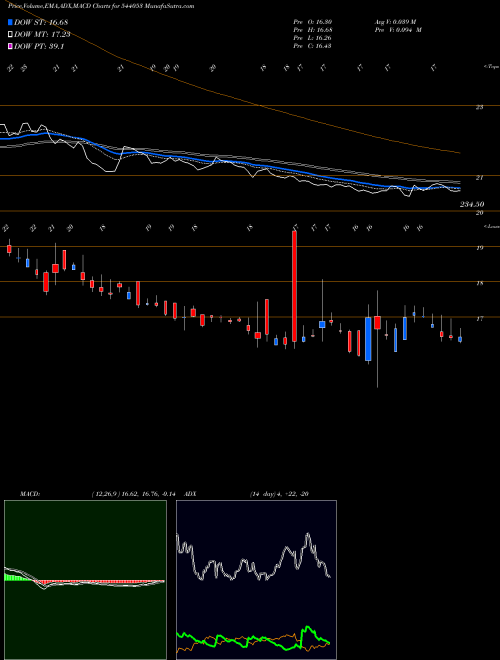Select the 'DOW ST: 16.68' label
The height and width of the screenshot is (660, 500).
point(41,22)
